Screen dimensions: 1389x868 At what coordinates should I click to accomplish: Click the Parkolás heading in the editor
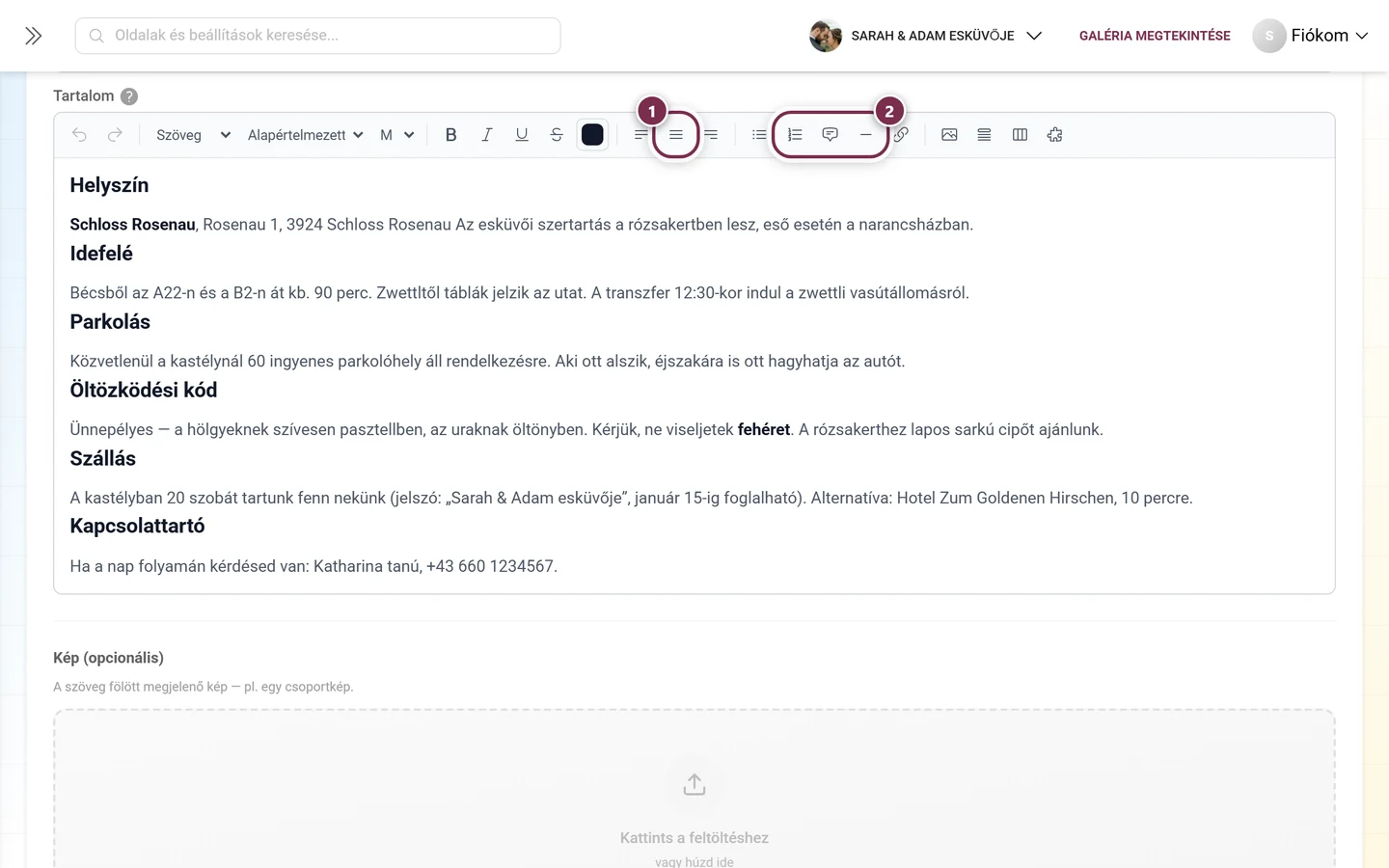pos(110,322)
